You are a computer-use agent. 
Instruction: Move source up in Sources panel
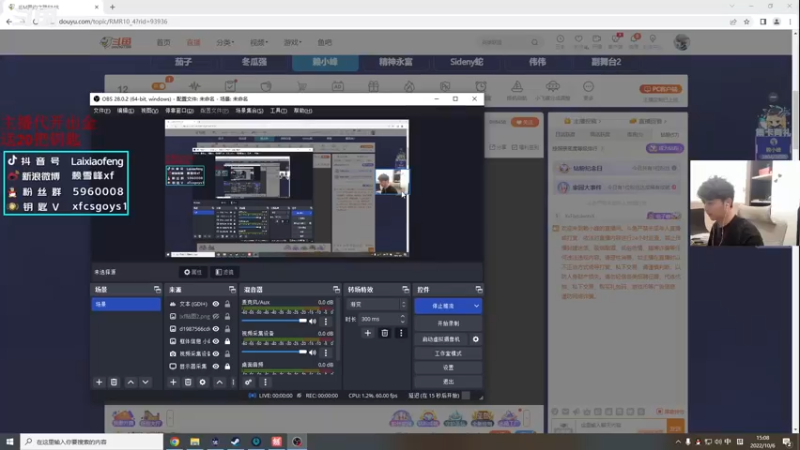[219, 382]
